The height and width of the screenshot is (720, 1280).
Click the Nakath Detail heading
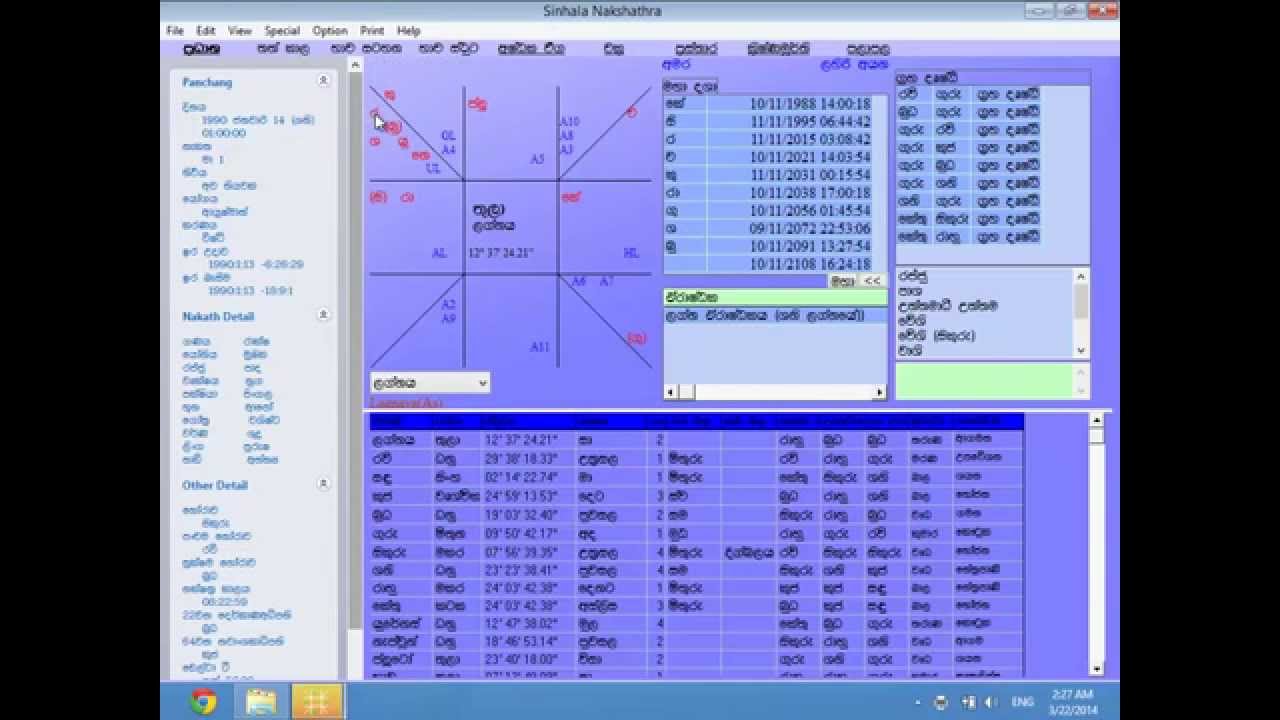coord(218,316)
